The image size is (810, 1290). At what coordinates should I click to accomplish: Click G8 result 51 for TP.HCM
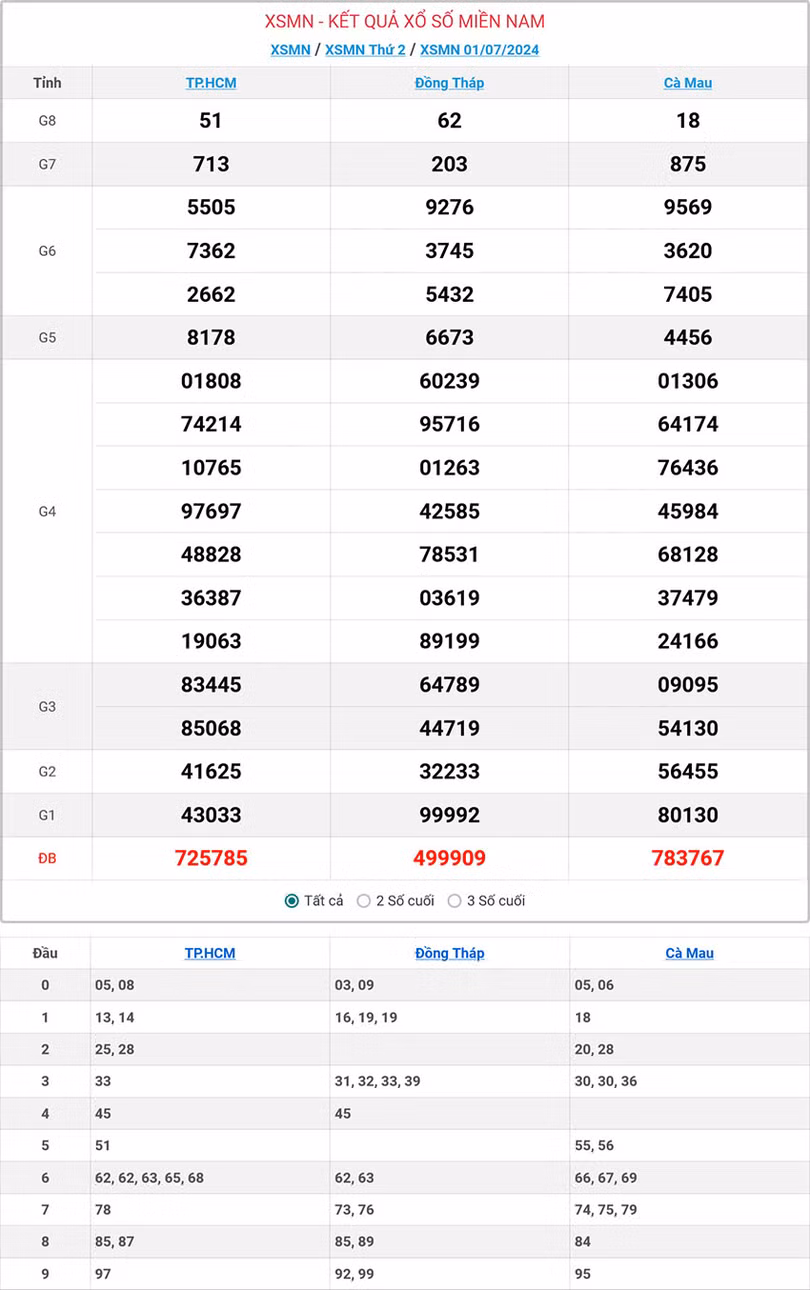click(211, 121)
